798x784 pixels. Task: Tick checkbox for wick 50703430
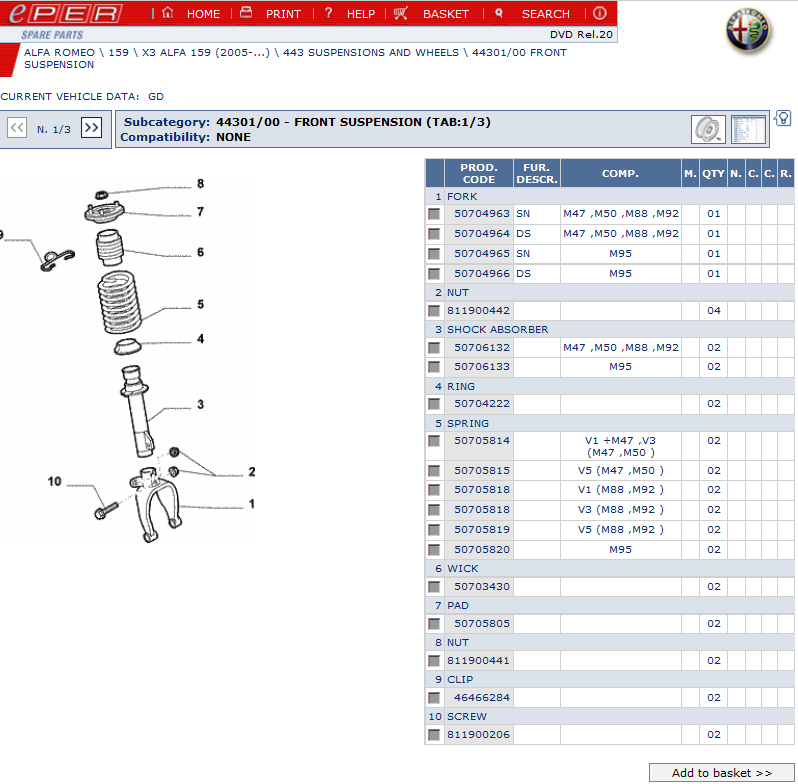pyautogui.click(x=434, y=587)
